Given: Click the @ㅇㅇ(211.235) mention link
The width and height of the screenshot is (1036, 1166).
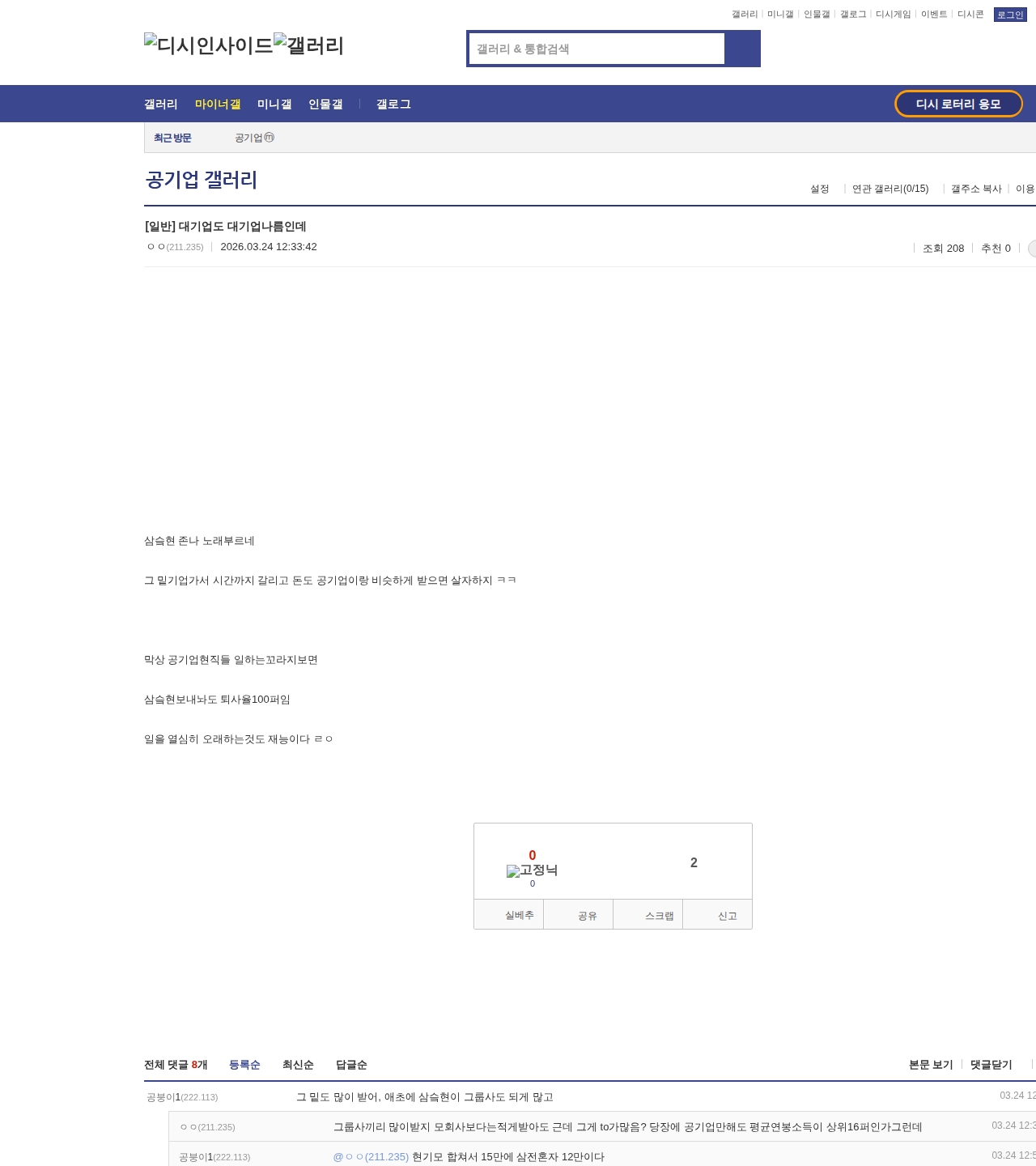Looking at the screenshot, I should tap(371, 1157).
